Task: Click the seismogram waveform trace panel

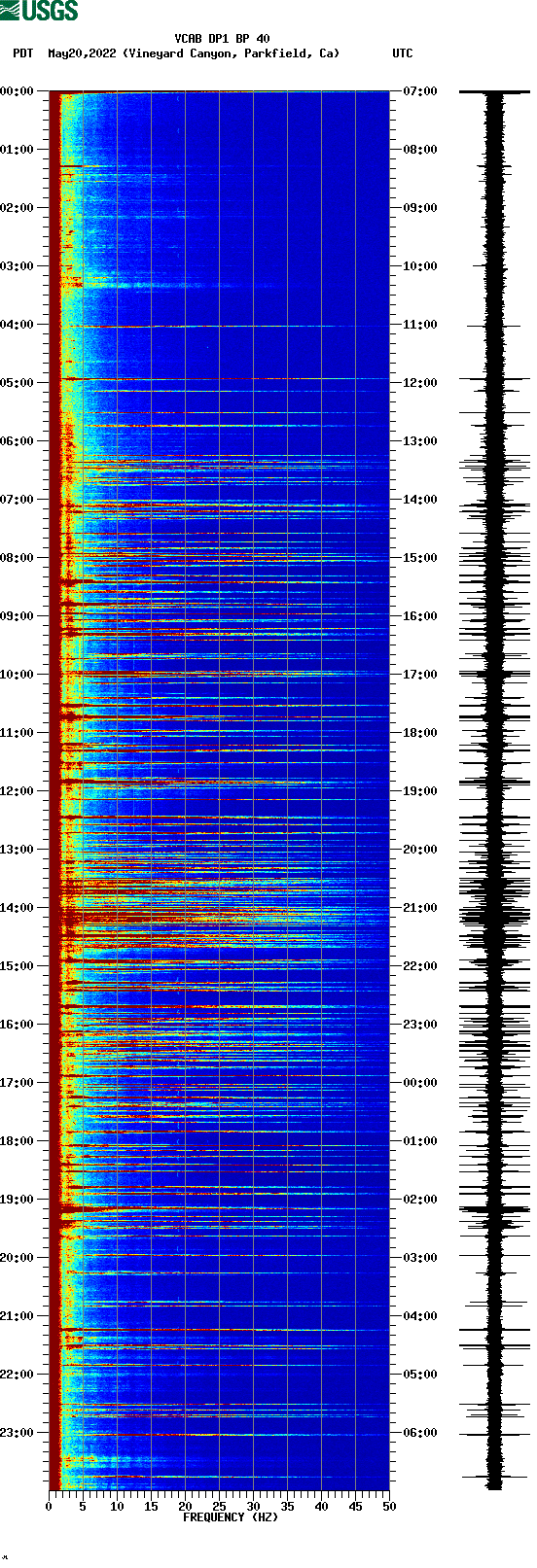Action: click(x=494, y=790)
